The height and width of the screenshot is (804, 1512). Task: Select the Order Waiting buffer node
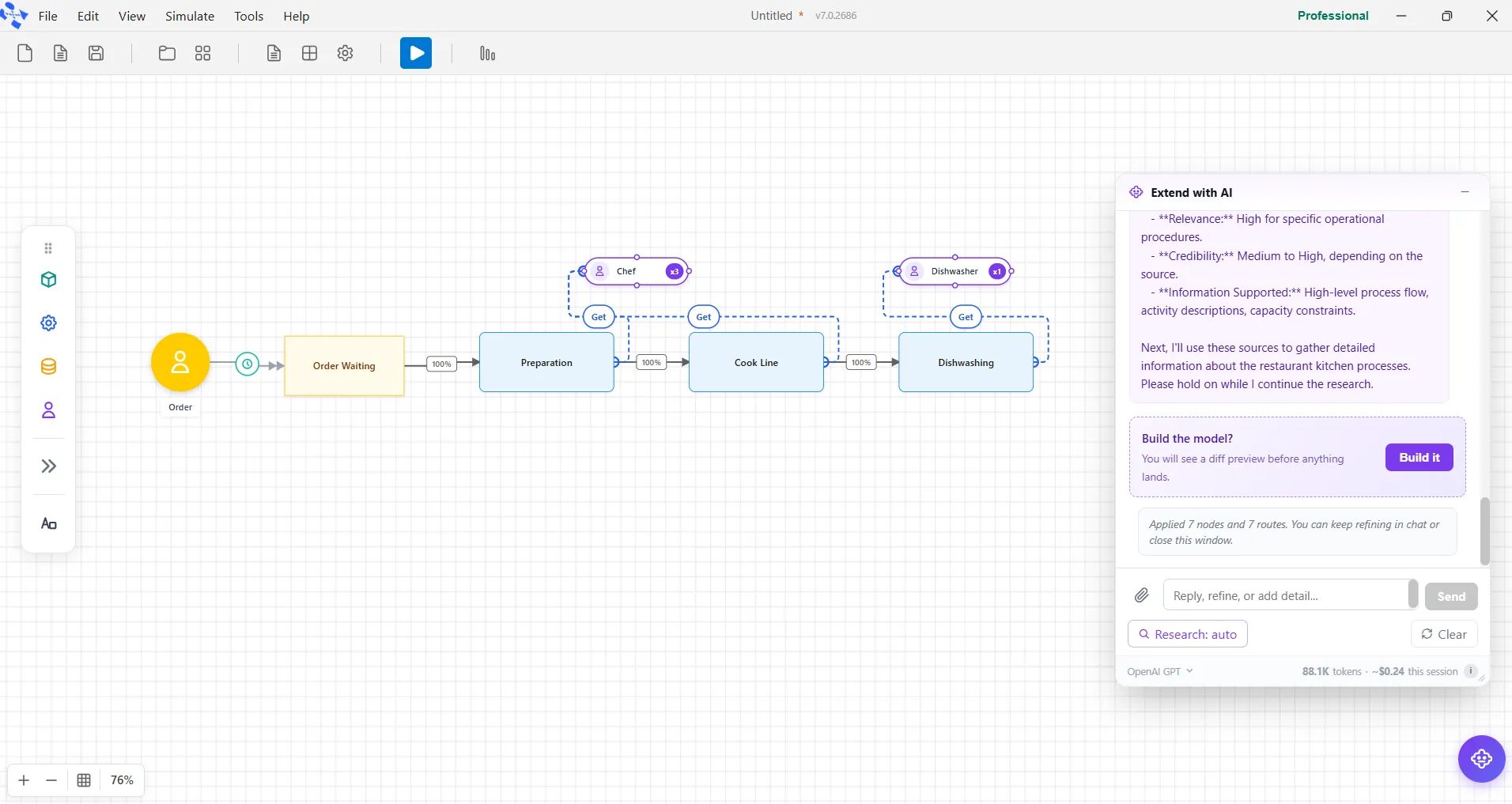pyautogui.click(x=344, y=365)
